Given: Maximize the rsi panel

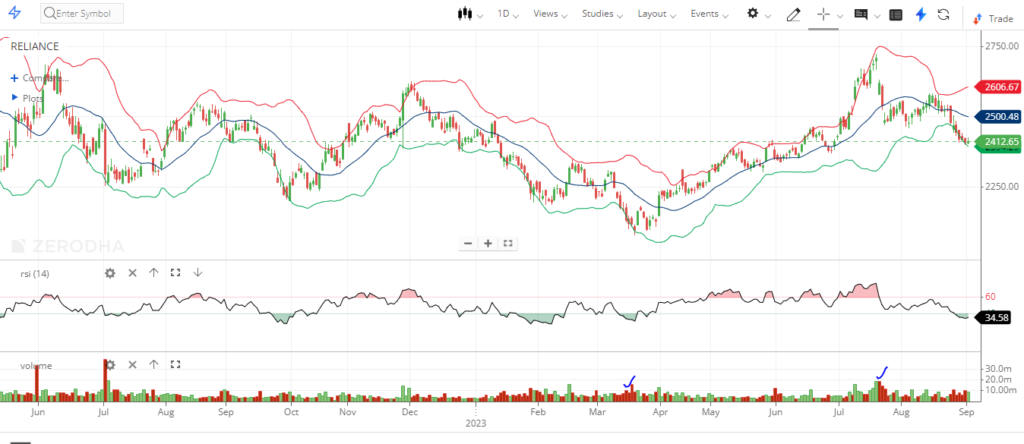Looking at the screenshot, I should (175, 273).
